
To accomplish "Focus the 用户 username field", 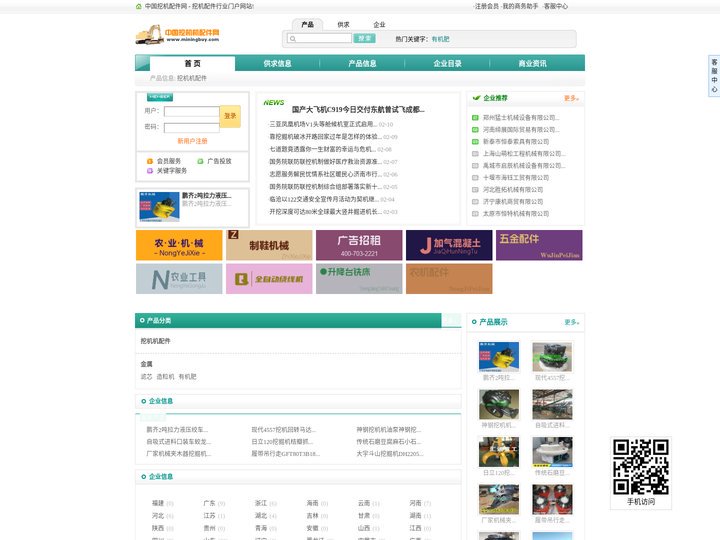I will pos(191,112).
